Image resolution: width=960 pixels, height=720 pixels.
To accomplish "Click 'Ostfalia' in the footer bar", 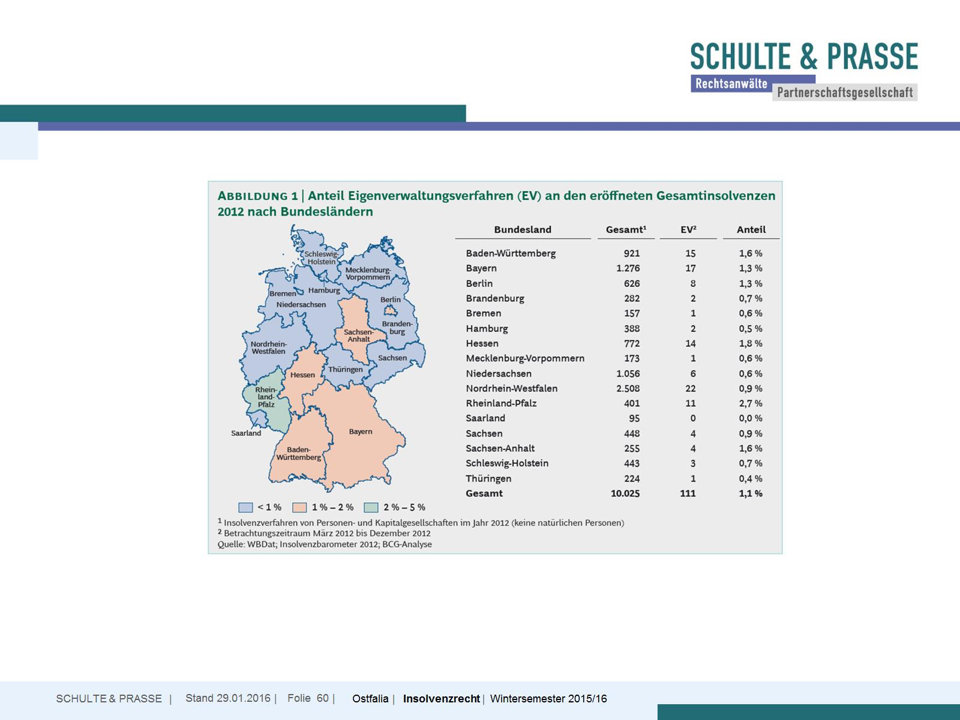I will click(x=372, y=698).
